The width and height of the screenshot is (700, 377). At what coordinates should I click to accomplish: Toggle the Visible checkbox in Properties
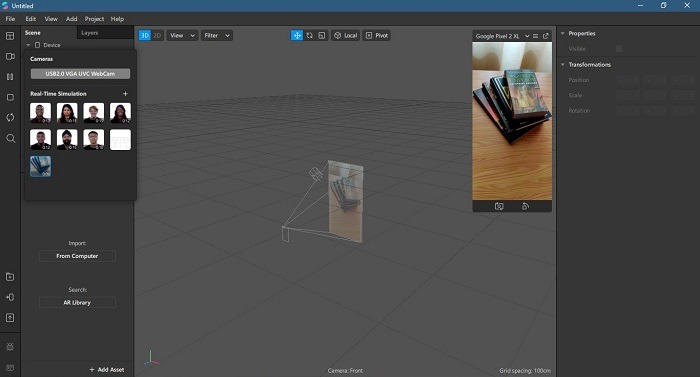619,49
